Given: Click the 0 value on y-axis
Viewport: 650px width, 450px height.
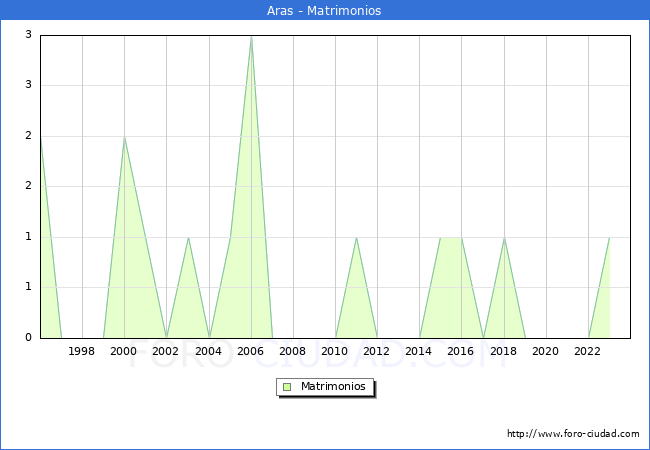Looking at the screenshot, I should 29,337.
